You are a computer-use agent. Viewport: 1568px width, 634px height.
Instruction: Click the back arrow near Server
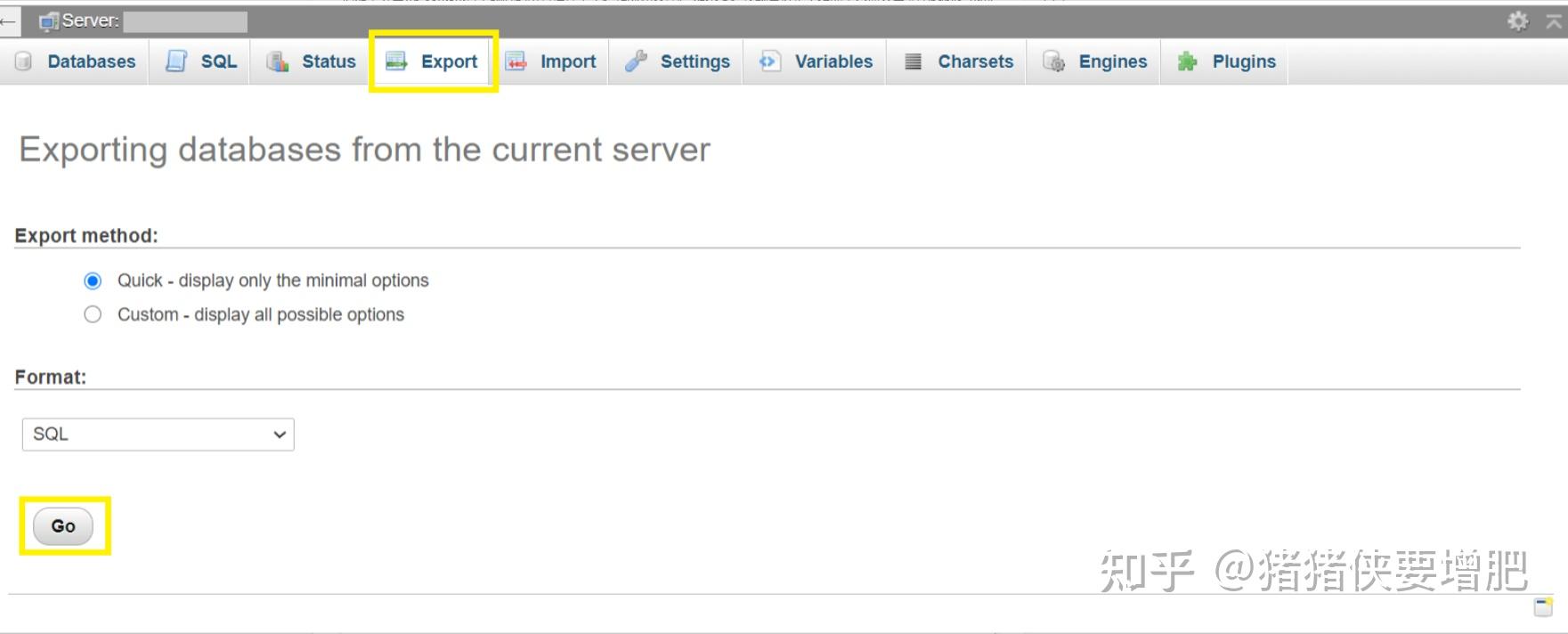click(x=9, y=21)
